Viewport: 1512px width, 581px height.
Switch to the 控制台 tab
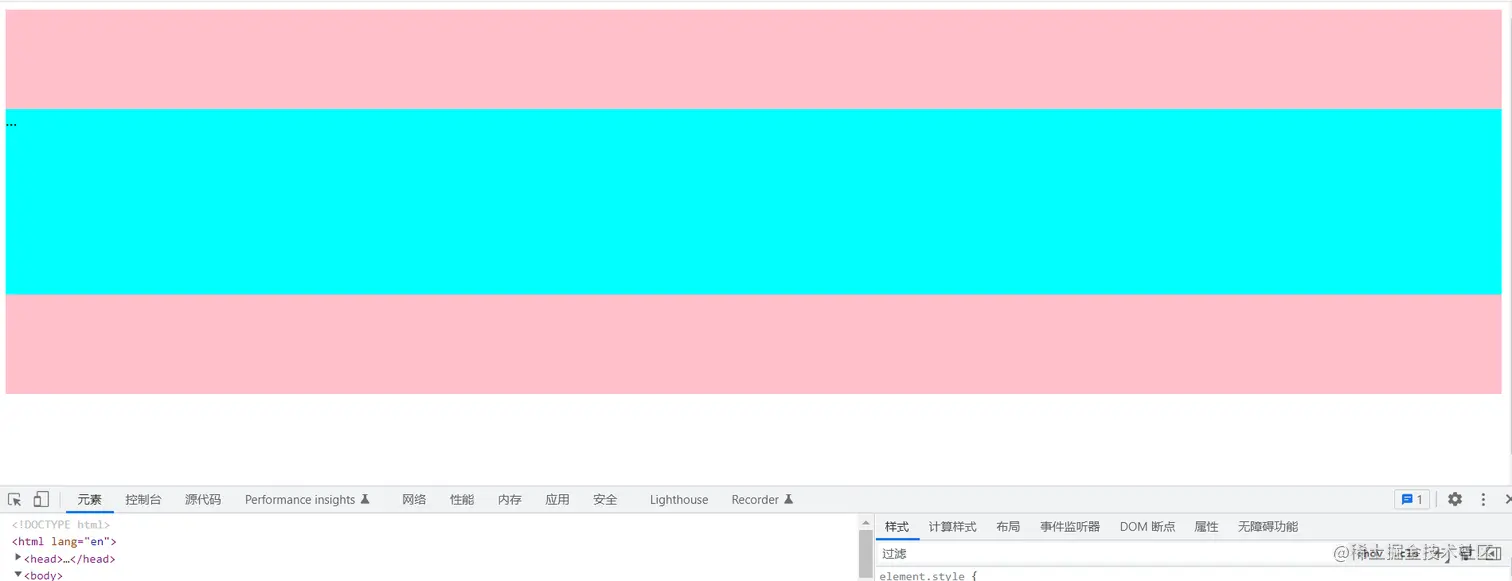(142, 498)
